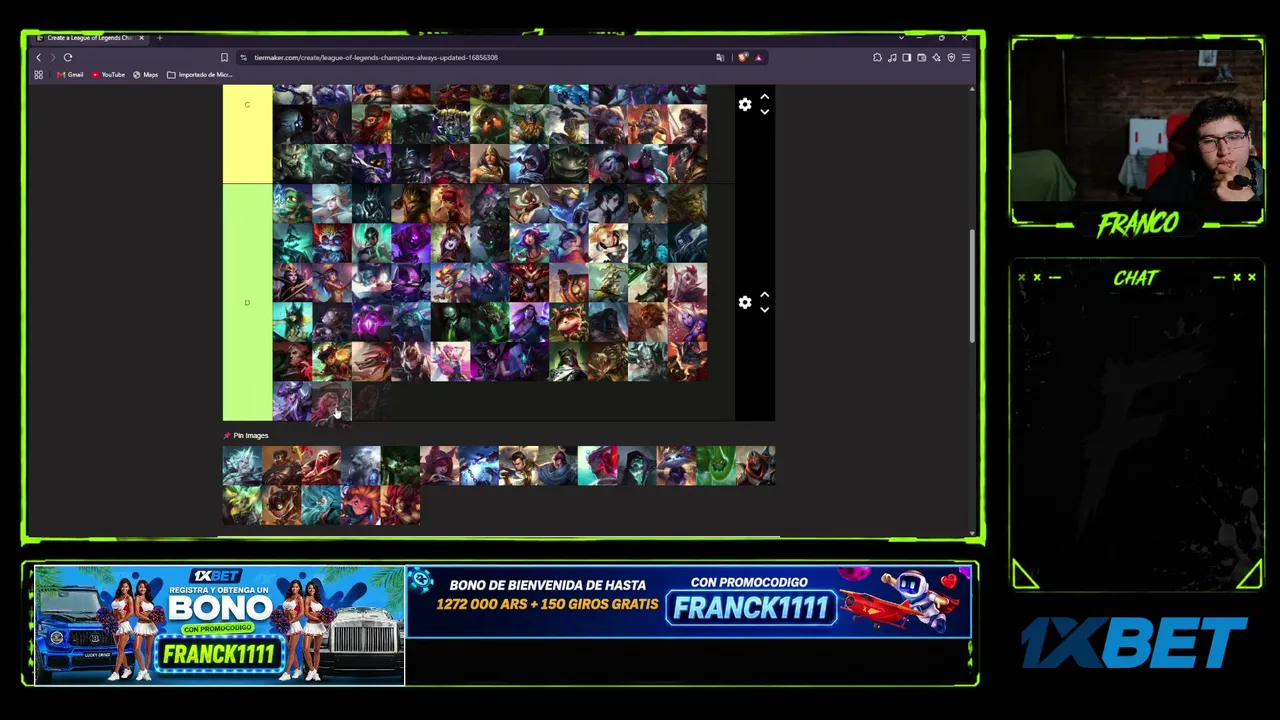1280x720 pixels.
Task: Open the Brave Rewards triangle icon
Action: 758,57
